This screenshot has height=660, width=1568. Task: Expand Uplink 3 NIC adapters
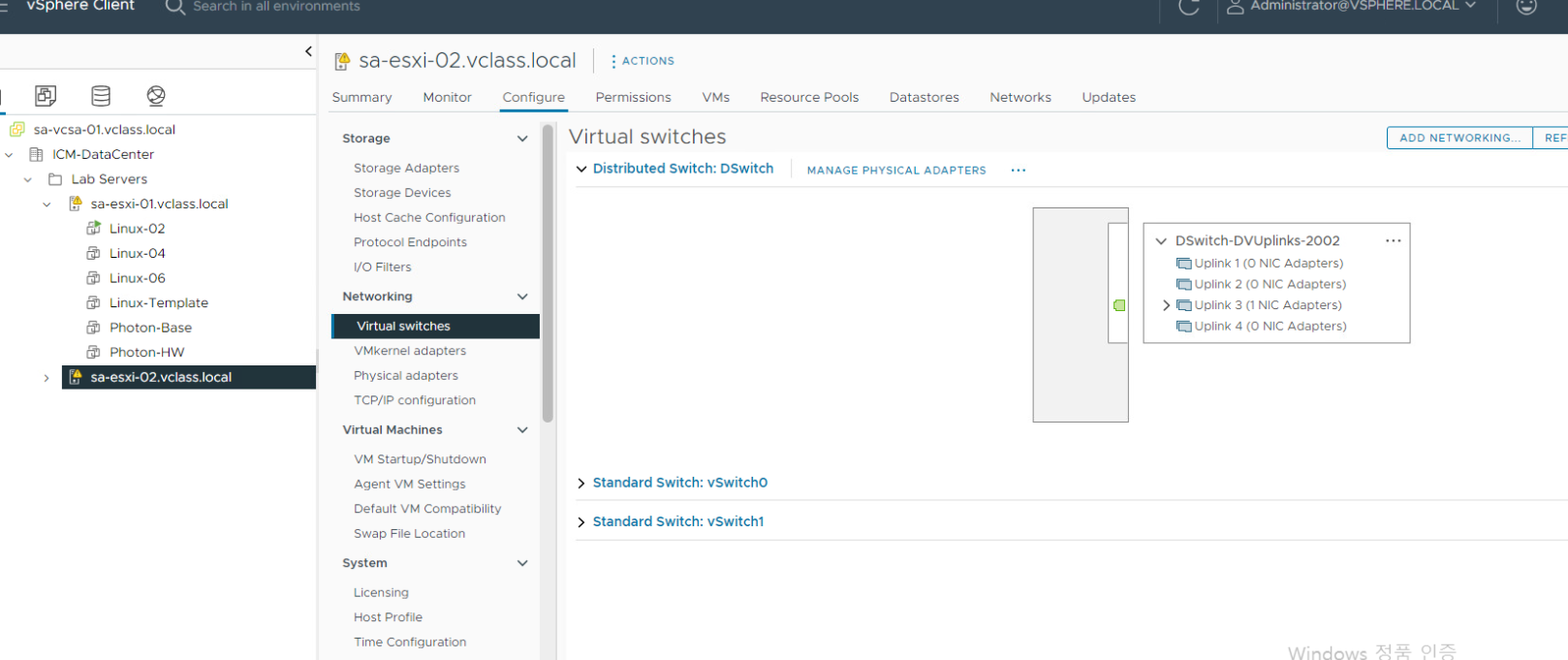1166,305
